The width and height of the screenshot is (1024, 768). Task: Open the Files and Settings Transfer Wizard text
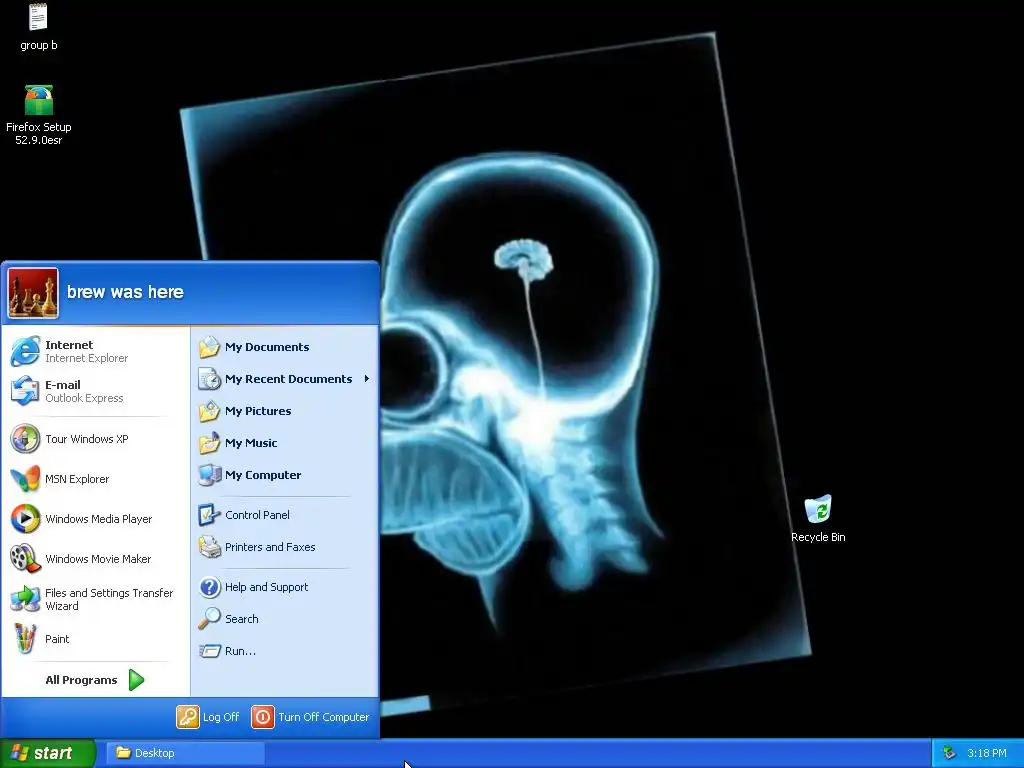point(108,599)
